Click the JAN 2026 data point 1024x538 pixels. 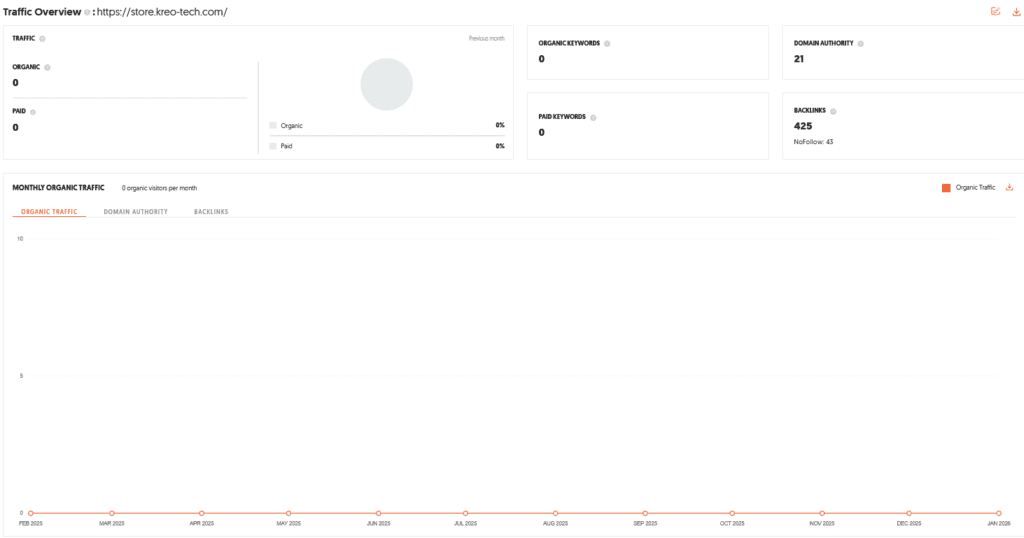(x=998, y=513)
